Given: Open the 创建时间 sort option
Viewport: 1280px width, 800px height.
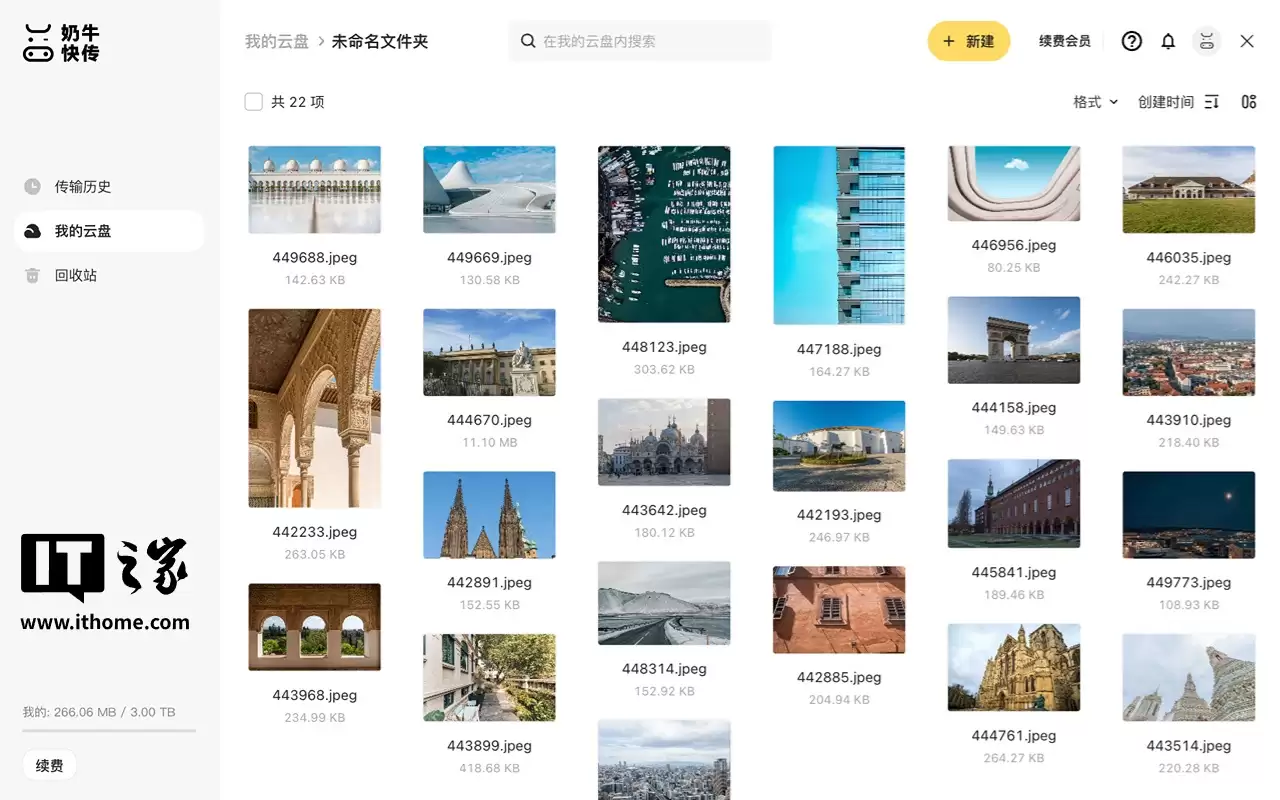Looking at the screenshot, I should click(x=1165, y=102).
